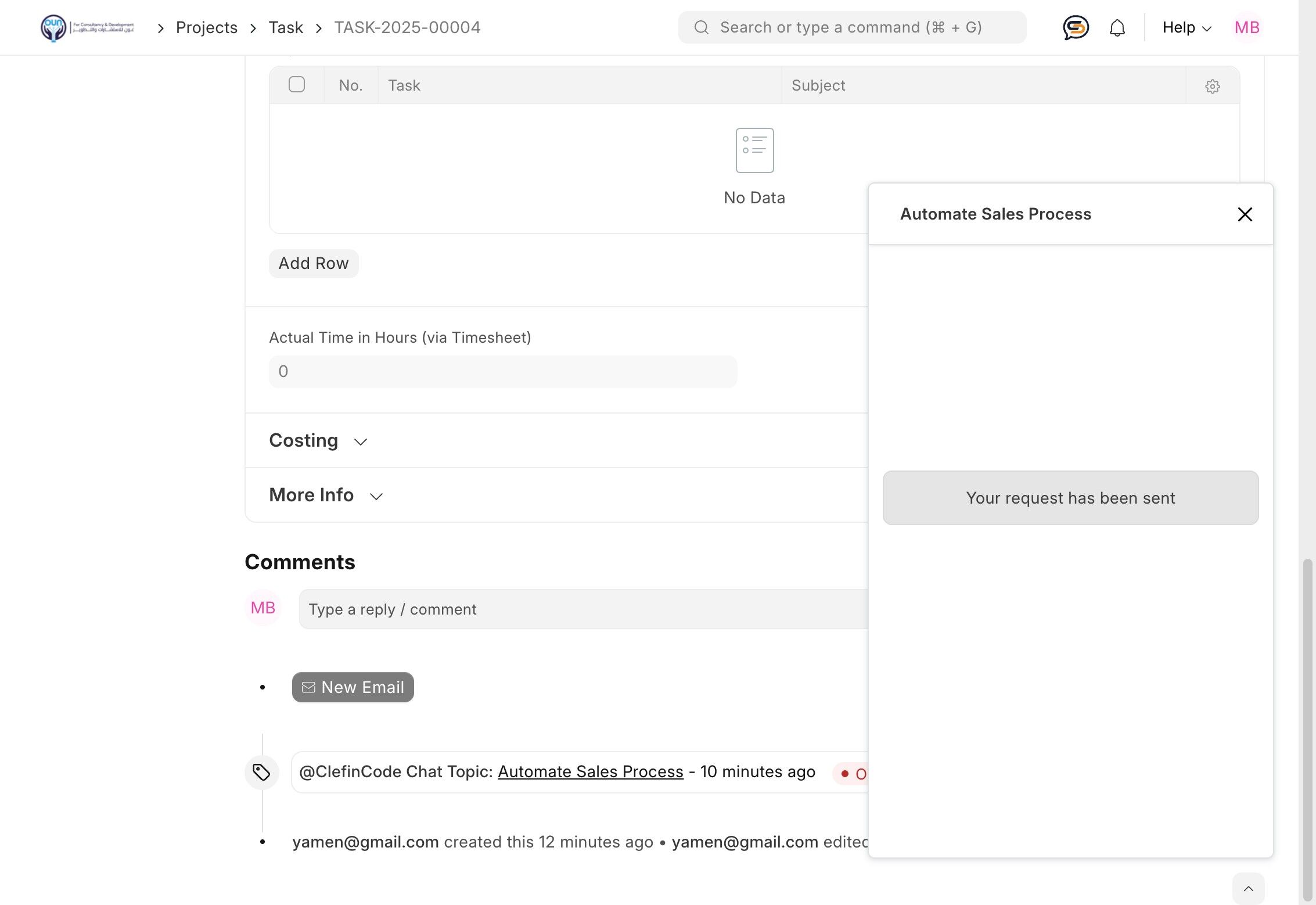Click the scroll-to-top arrow button
The width and height of the screenshot is (1316, 905).
1248,888
